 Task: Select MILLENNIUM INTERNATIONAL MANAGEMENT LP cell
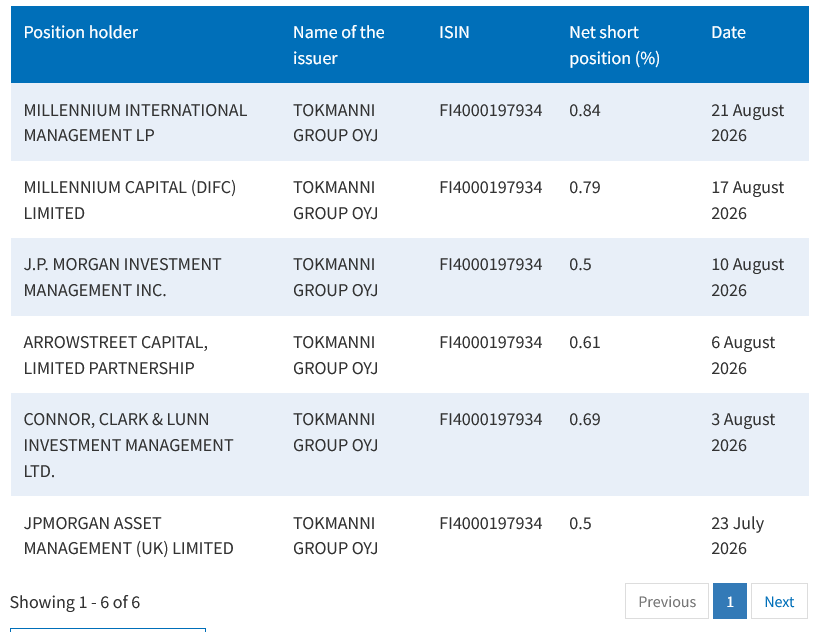click(135, 123)
